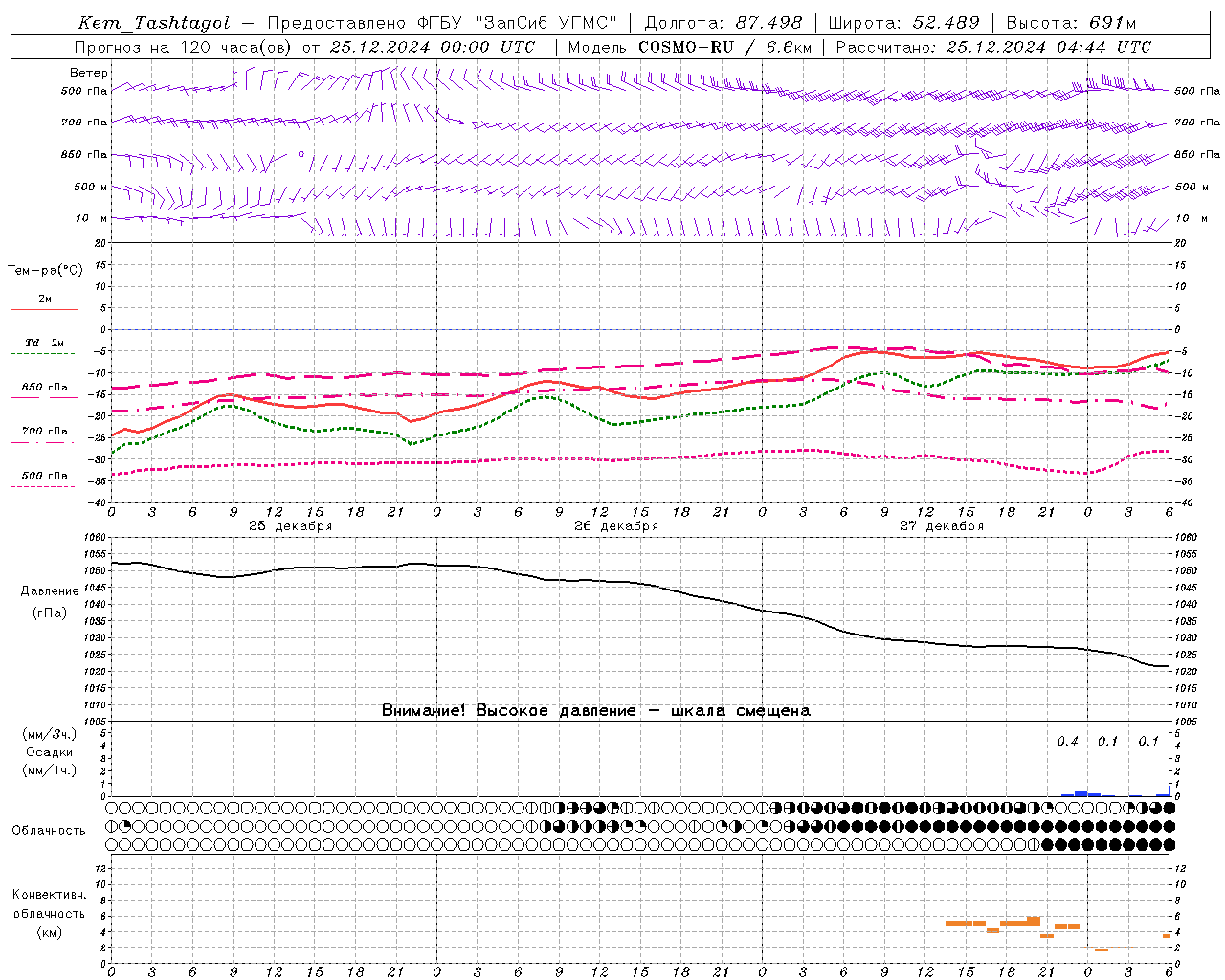Click the '27 декабря' date label
This screenshot has width=1225, height=980.
(942, 526)
